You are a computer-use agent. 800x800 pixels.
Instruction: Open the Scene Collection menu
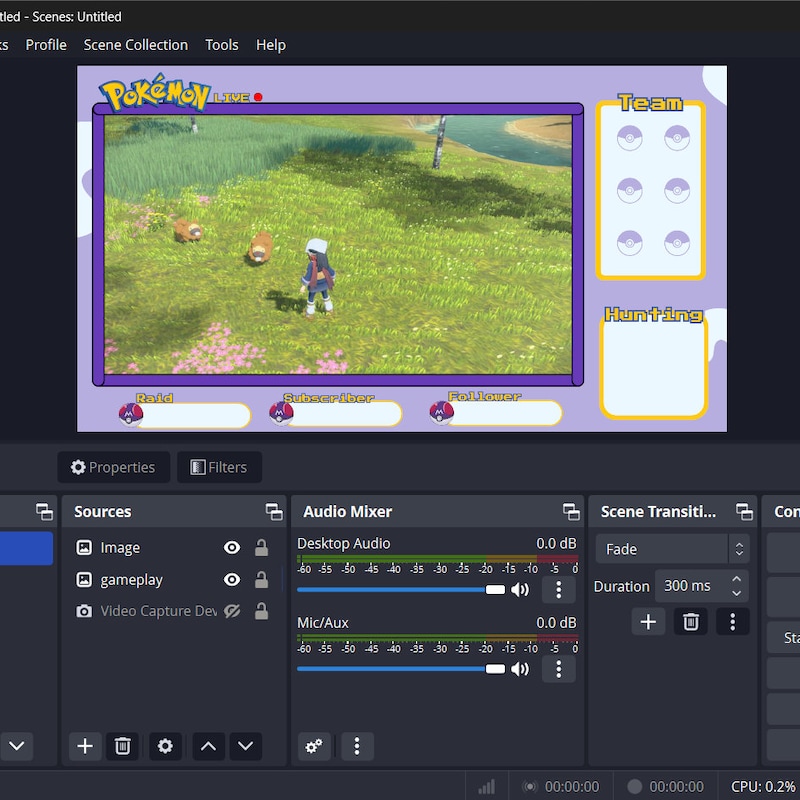[135, 44]
